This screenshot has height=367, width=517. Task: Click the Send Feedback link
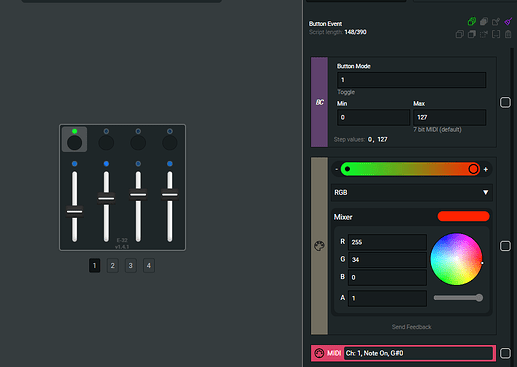411,327
